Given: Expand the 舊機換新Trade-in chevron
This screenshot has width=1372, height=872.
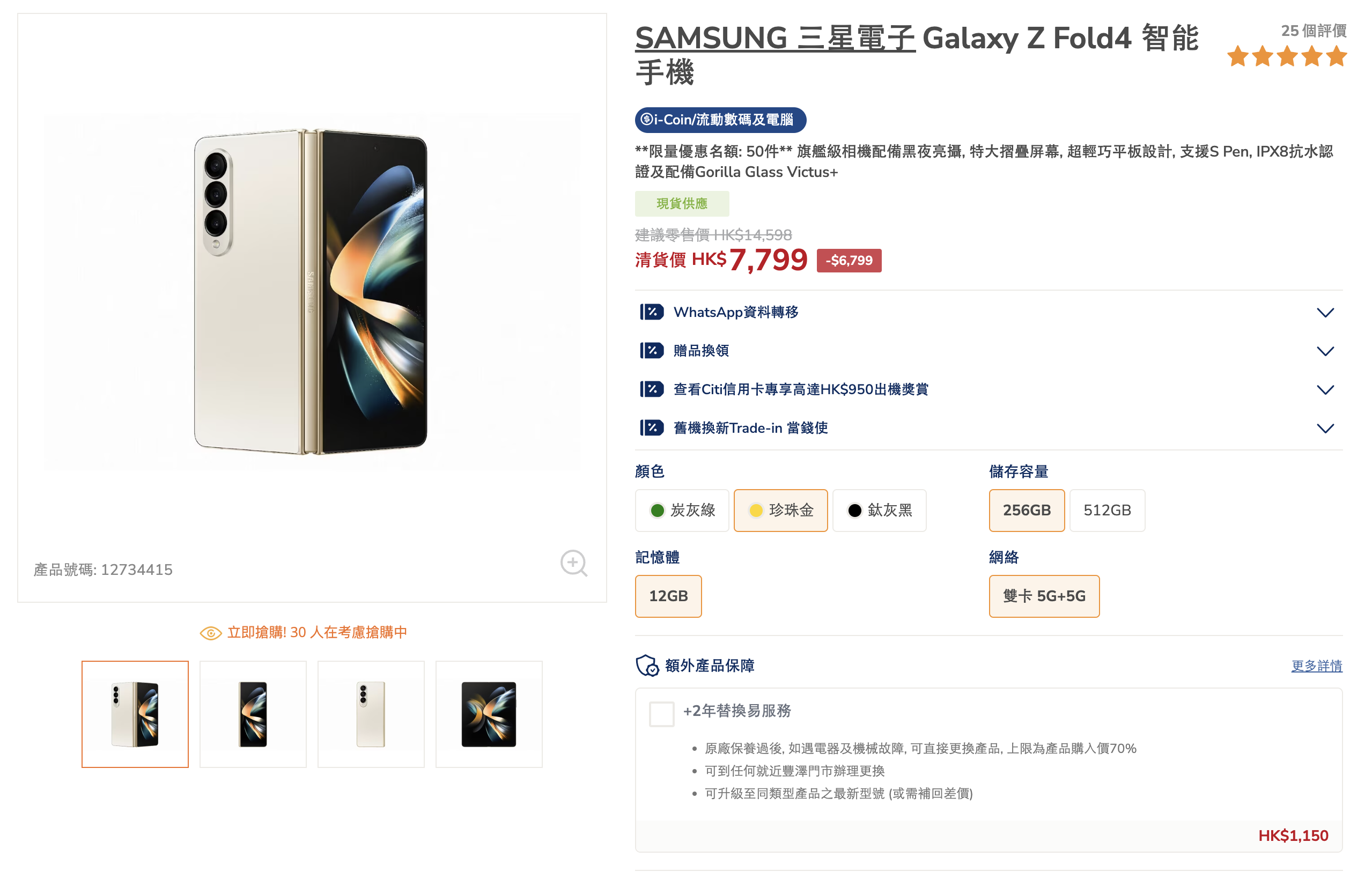Looking at the screenshot, I should 1325,428.
